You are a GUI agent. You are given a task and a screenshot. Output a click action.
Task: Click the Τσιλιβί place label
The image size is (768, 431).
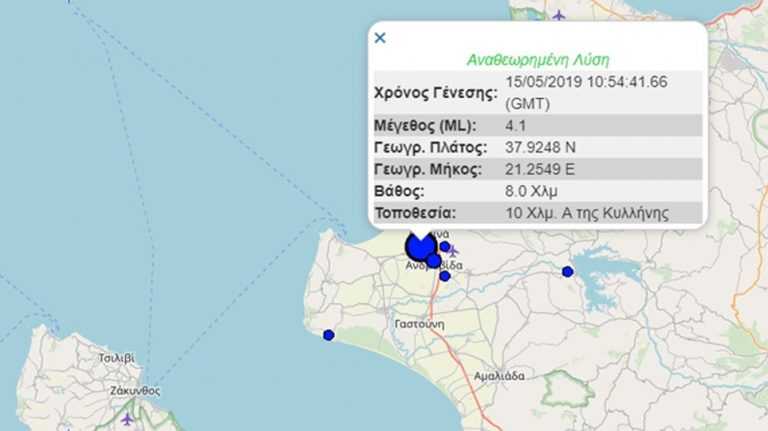(116, 357)
